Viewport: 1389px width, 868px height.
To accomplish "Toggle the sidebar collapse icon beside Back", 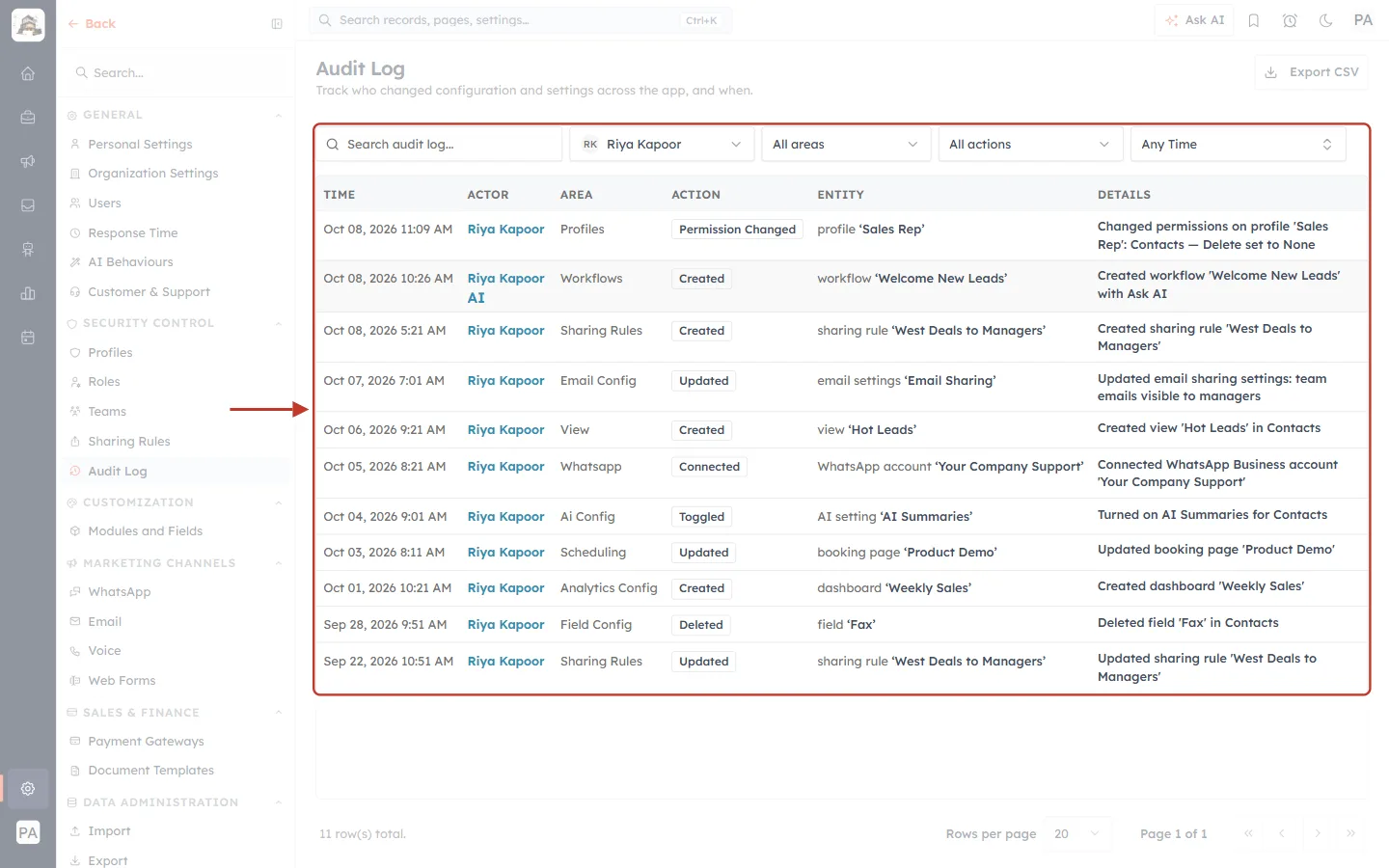I will (277, 24).
